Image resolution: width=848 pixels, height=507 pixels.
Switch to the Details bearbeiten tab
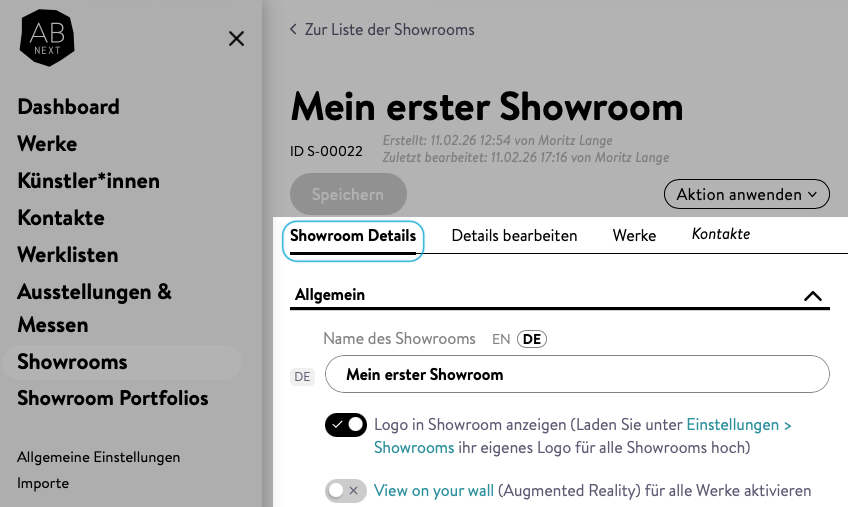coord(514,236)
